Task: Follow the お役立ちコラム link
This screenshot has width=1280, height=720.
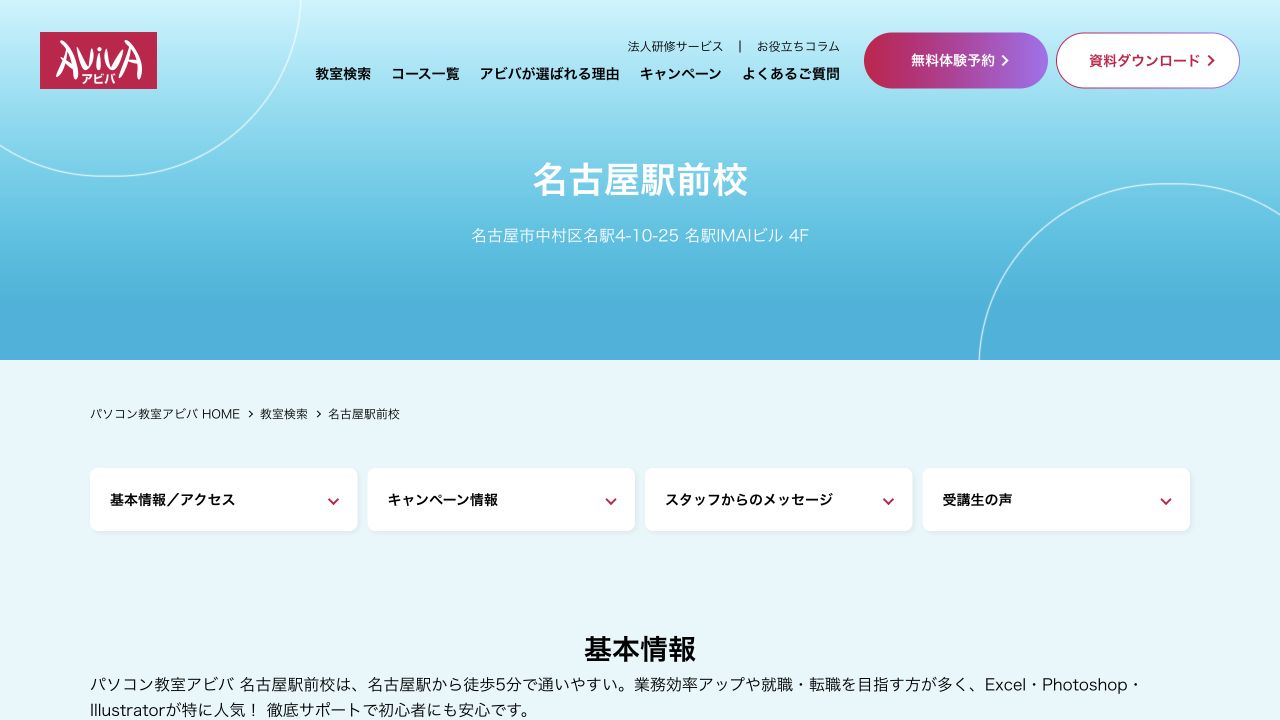Action: (x=798, y=46)
